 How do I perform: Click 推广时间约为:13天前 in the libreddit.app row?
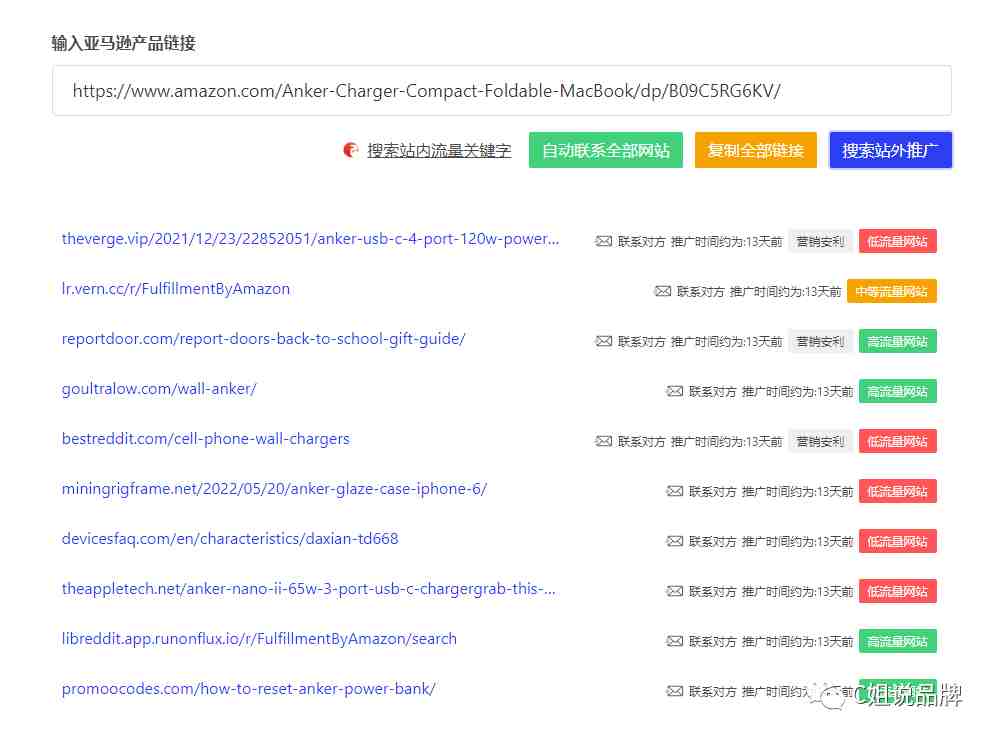pyautogui.click(x=798, y=642)
